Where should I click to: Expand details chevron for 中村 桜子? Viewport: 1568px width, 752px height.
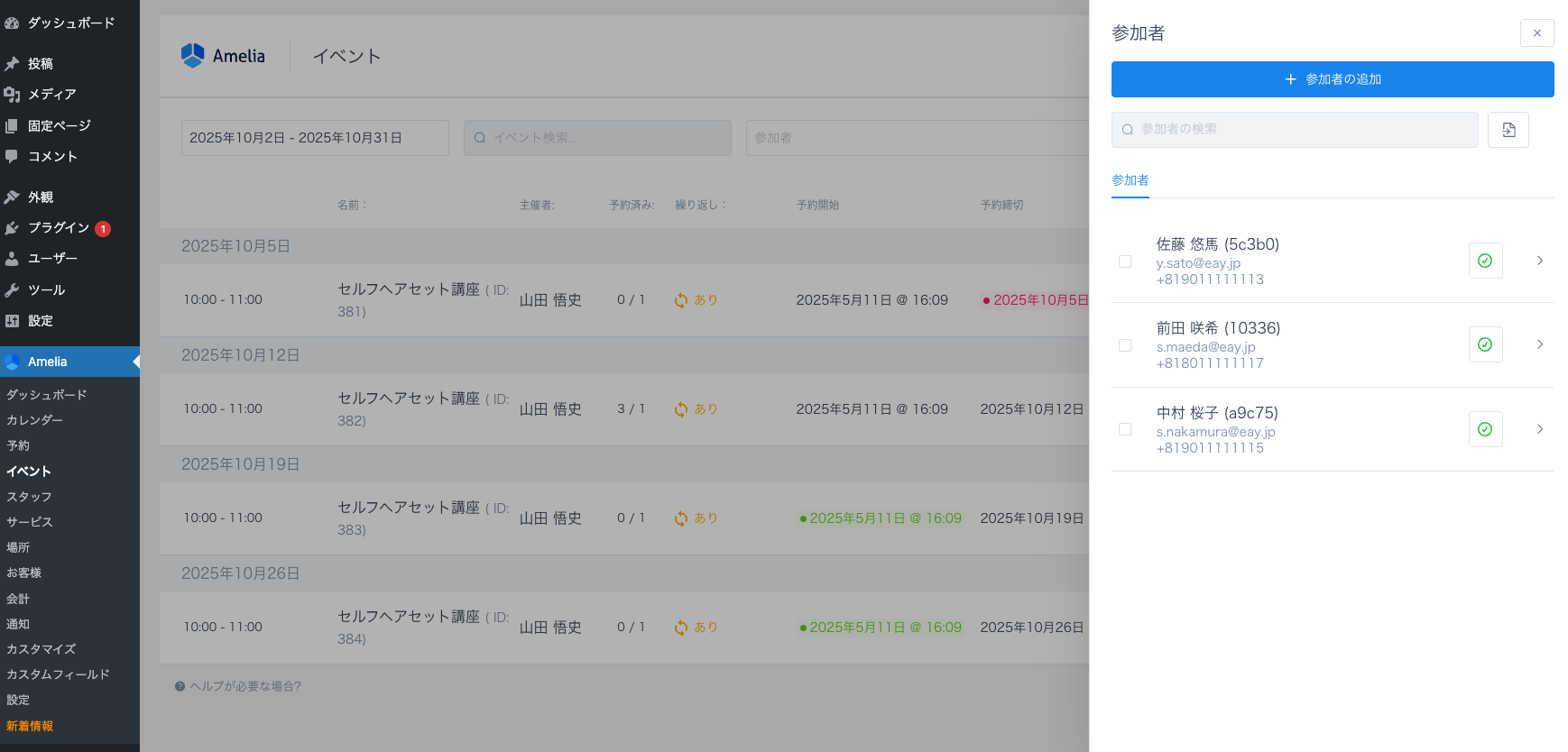1539,429
